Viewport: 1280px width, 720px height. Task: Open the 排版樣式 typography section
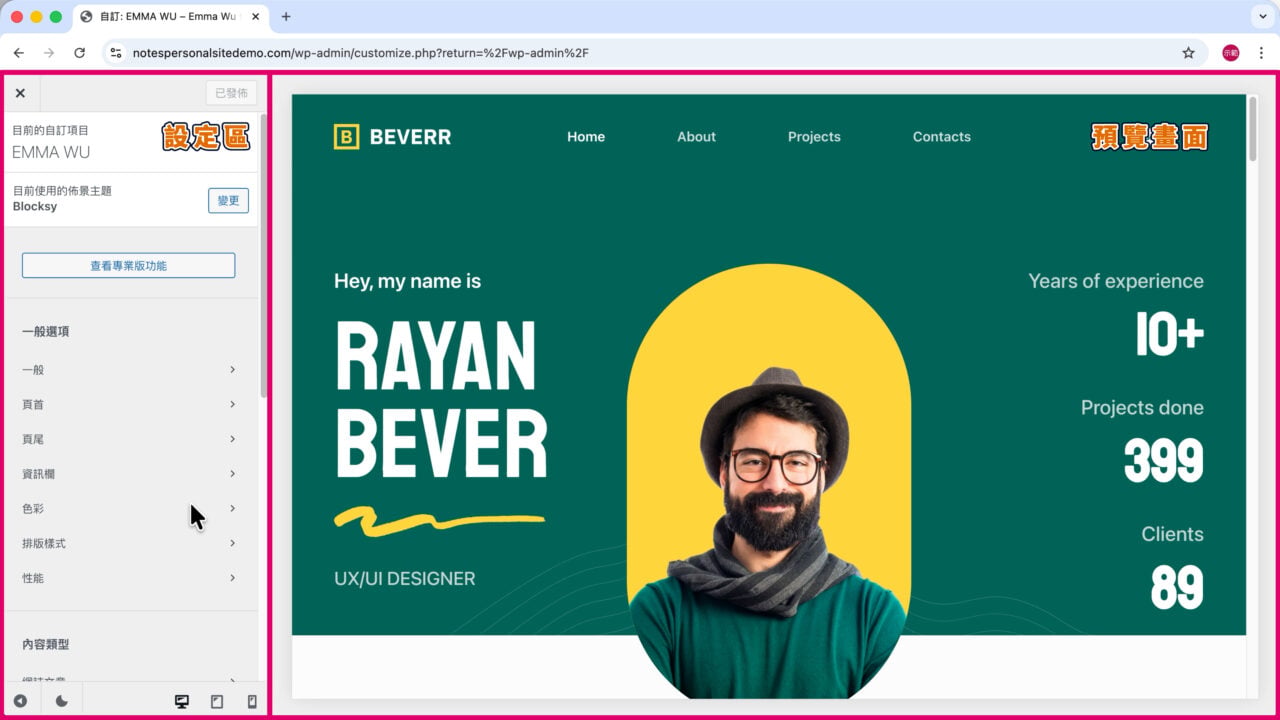(130, 544)
